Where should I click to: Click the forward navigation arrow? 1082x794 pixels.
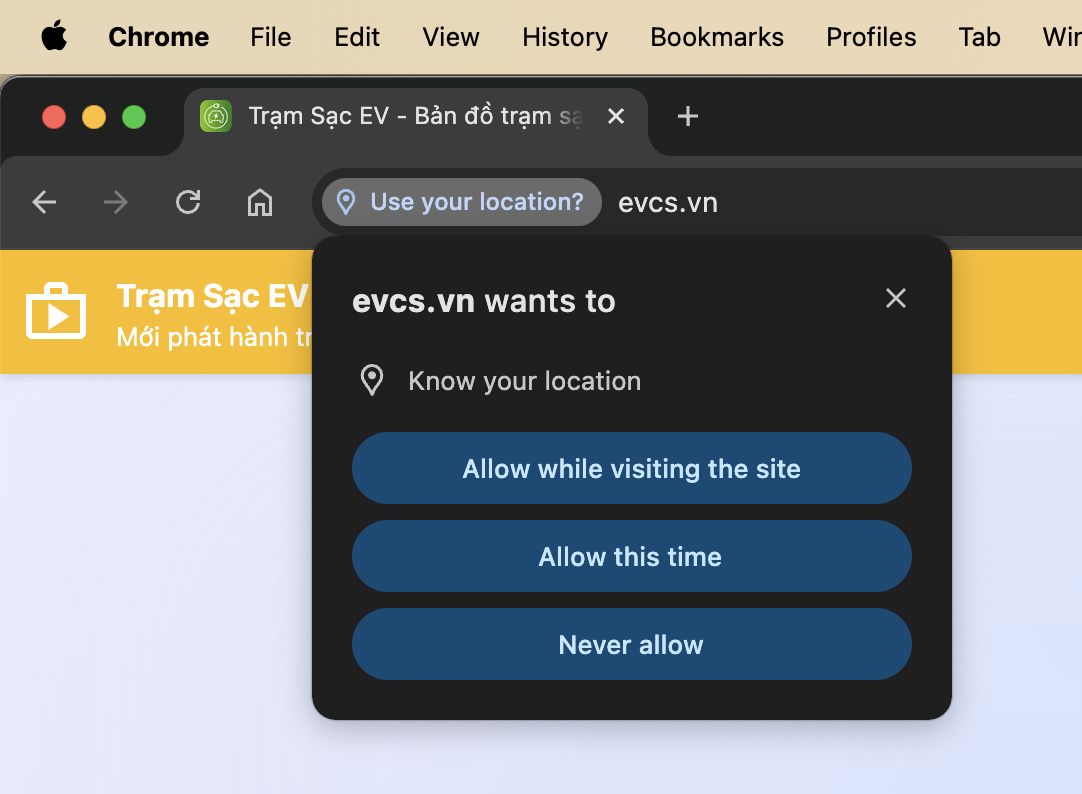point(115,202)
